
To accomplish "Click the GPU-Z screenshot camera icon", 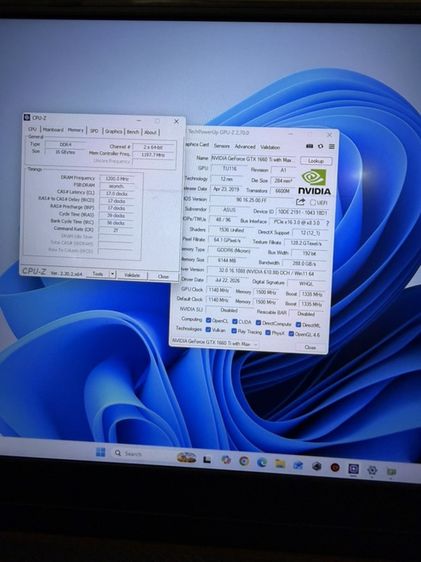I will coord(310,146).
